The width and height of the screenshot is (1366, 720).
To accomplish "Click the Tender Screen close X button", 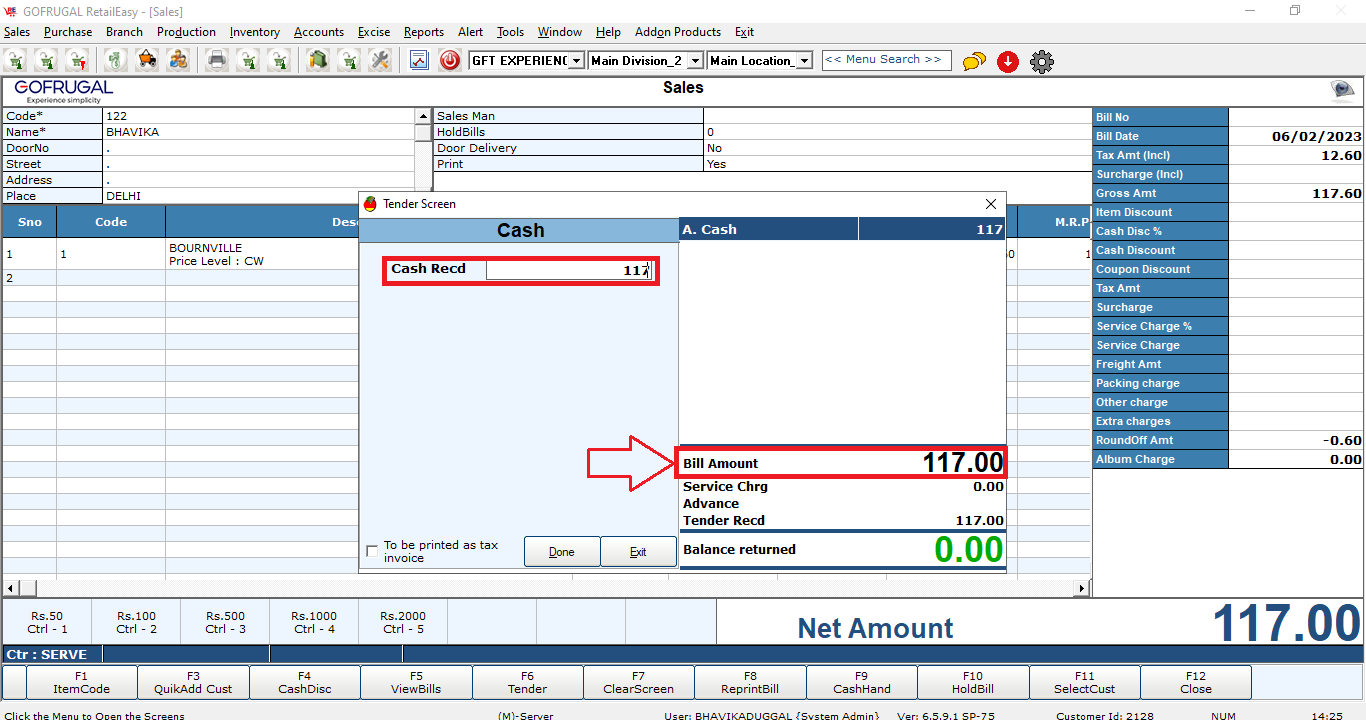I will 991,204.
